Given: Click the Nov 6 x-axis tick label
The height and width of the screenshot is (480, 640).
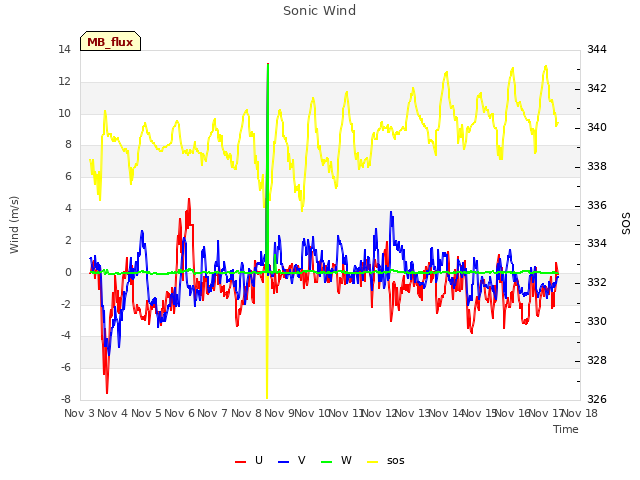Looking at the screenshot, I should pos(179,413).
